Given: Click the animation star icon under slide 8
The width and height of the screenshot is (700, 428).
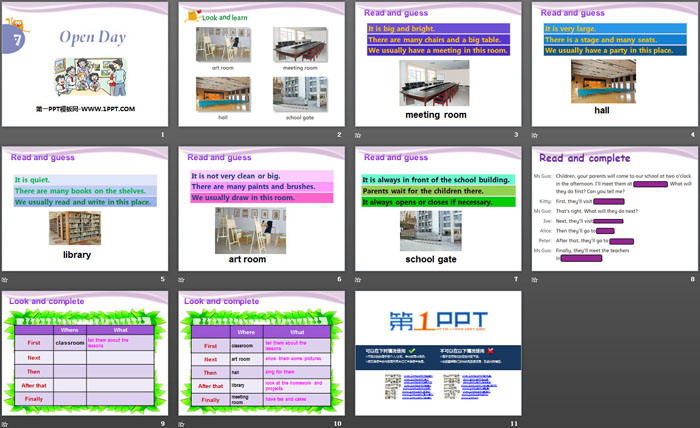Looking at the screenshot, I should pos(535,280).
